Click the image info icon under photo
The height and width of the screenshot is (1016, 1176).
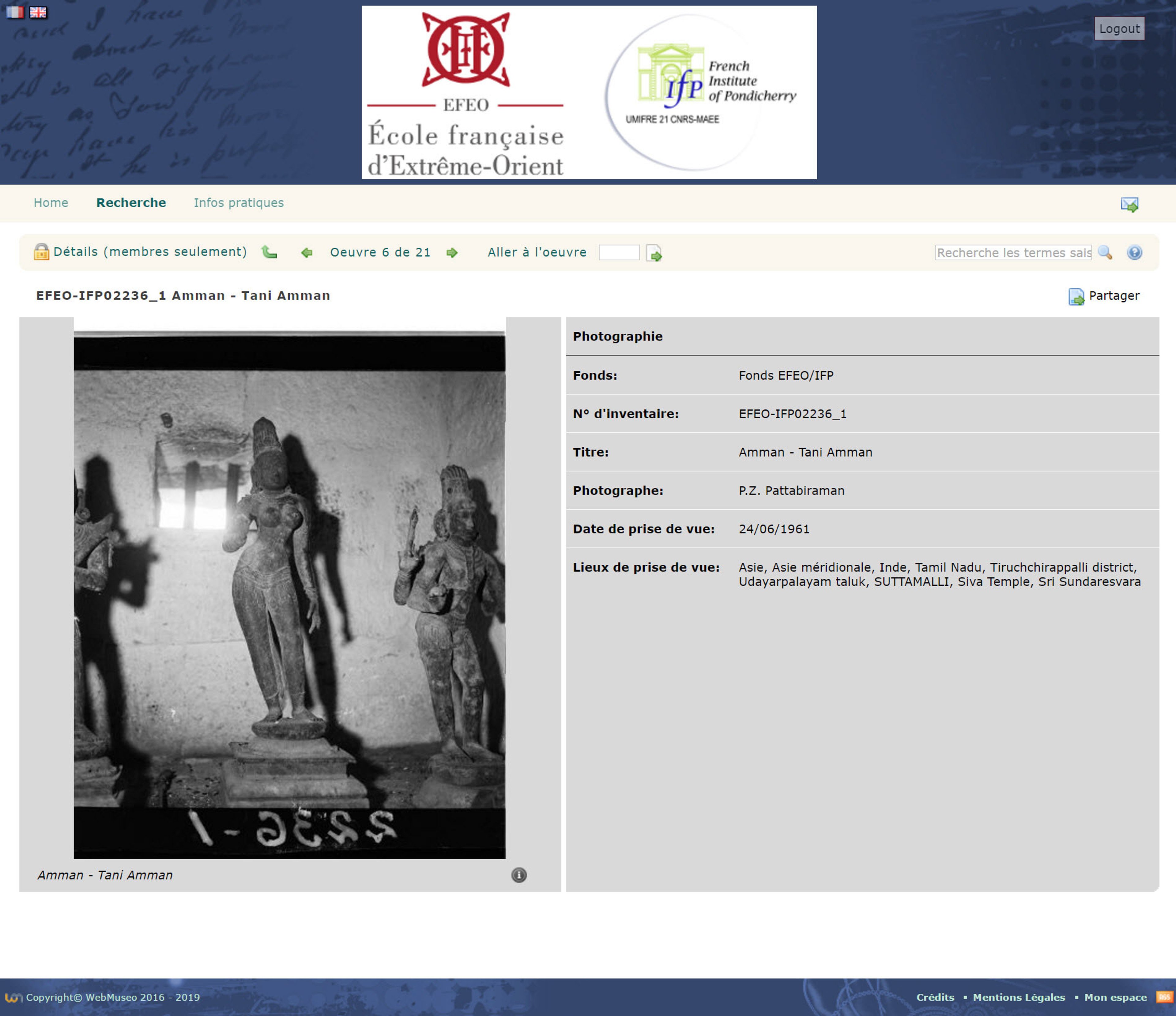click(519, 875)
